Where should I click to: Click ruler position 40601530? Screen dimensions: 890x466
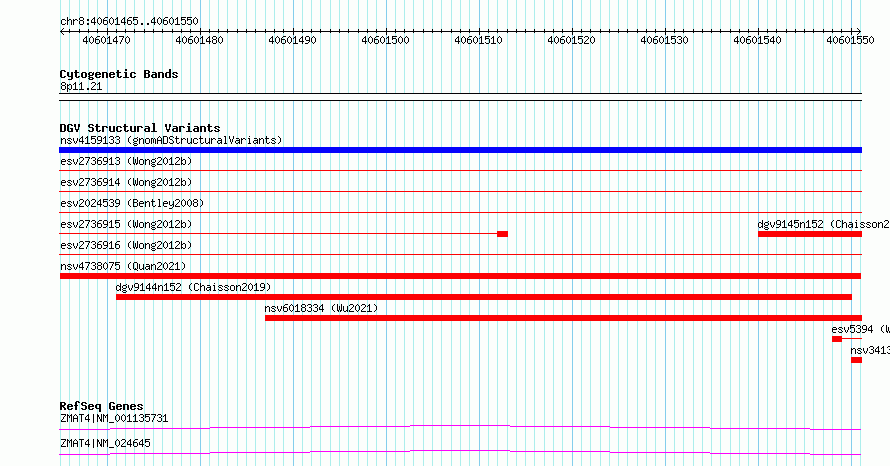(x=665, y=40)
